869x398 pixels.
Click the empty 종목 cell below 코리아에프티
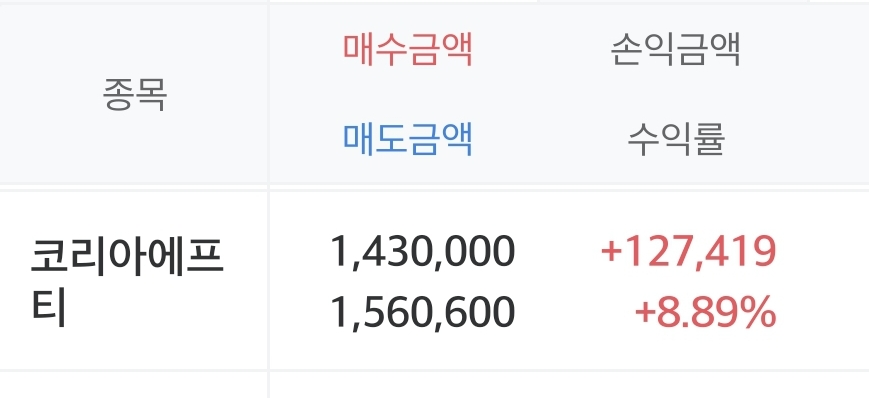click(134, 385)
